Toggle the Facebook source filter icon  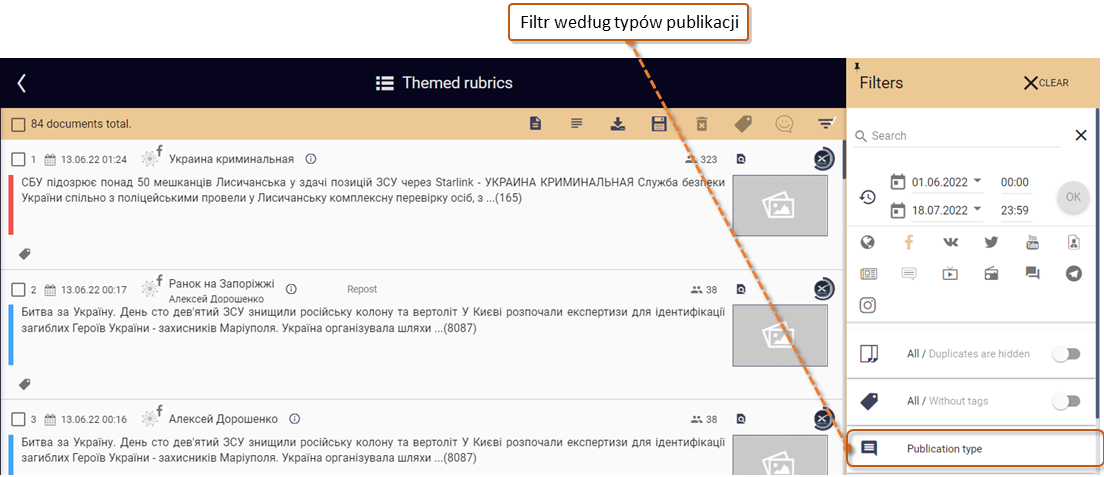point(909,242)
